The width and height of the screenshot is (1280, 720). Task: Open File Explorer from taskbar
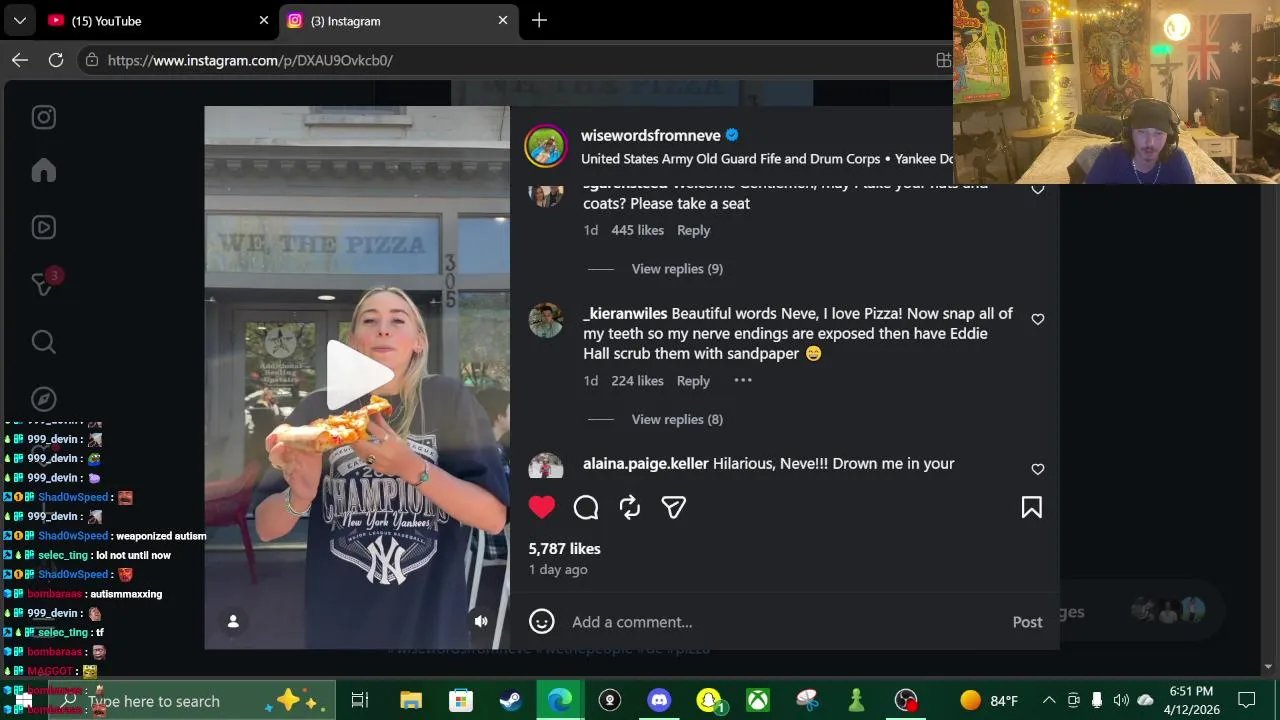[x=410, y=701]
